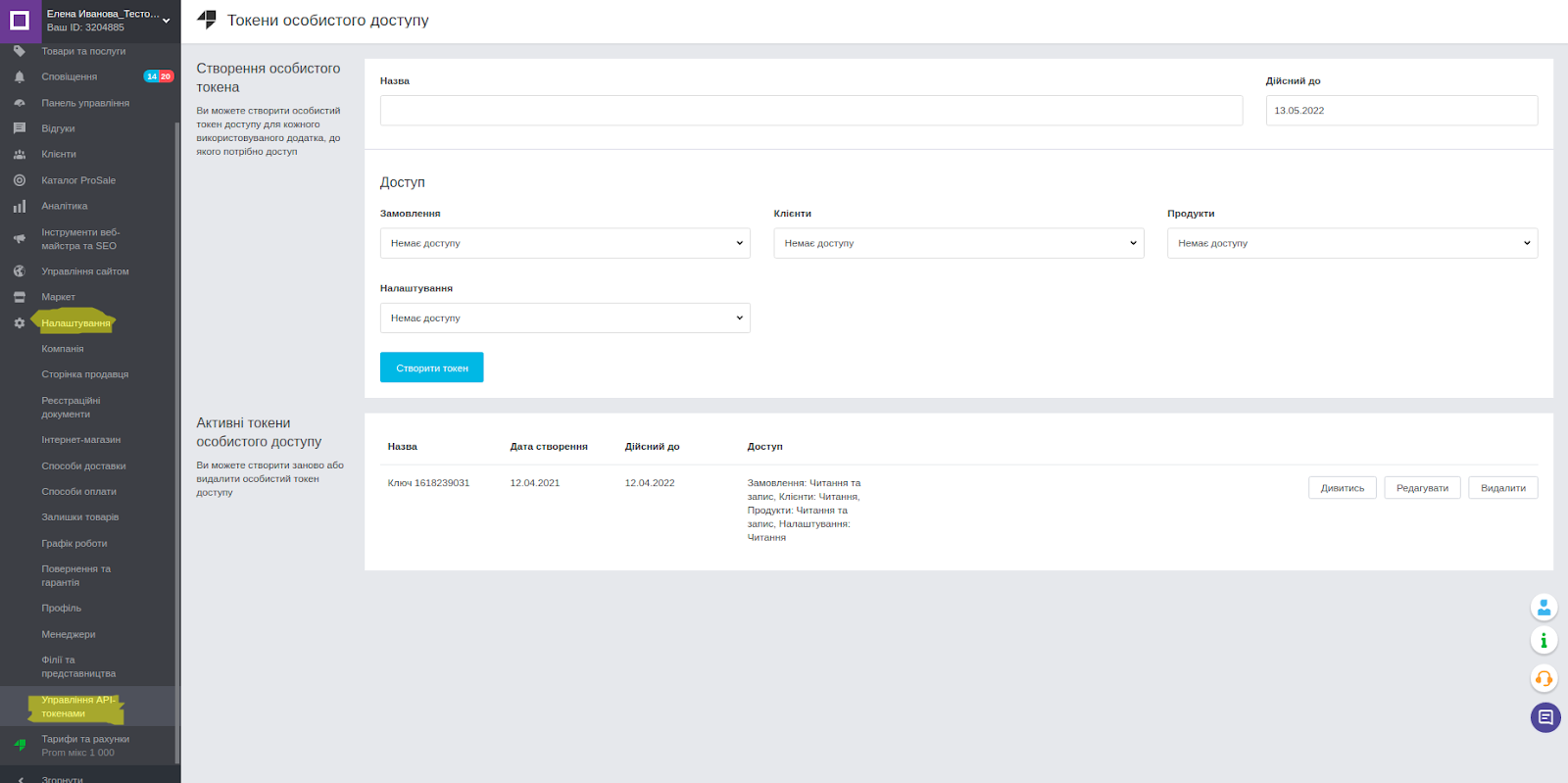The width and height of the screenshot is (1568, 783).
Task: Select the Налаштування menu item
Action: click(75, 323)
